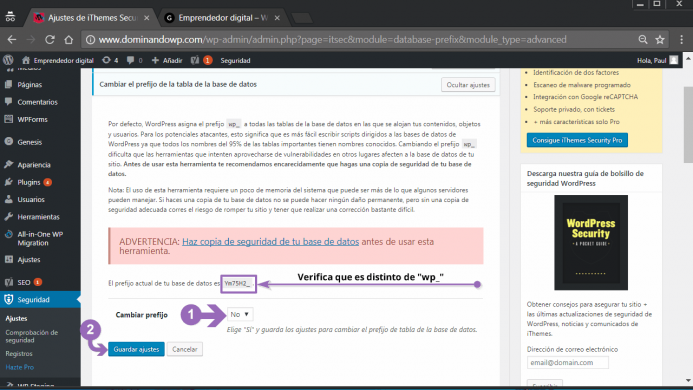Click the Hazte Pro submenu link
The image size is (693, 390).
[x=20, y=367]
